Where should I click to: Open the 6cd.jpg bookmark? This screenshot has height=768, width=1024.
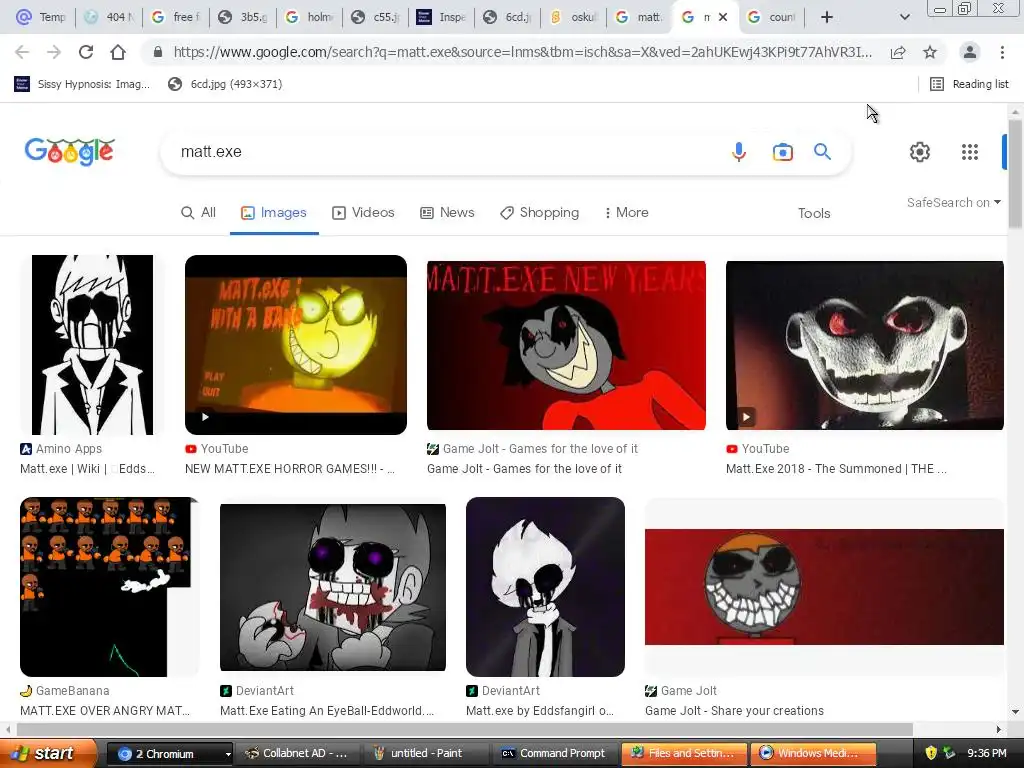click(x=225, y=84)
